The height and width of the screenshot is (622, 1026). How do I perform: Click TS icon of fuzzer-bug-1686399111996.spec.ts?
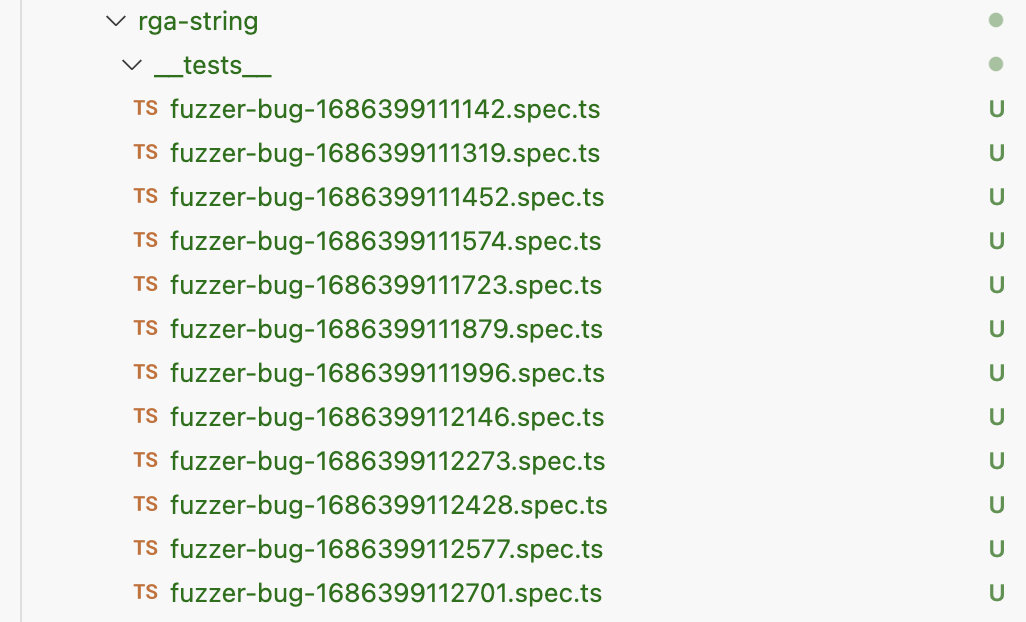(146, 373)
